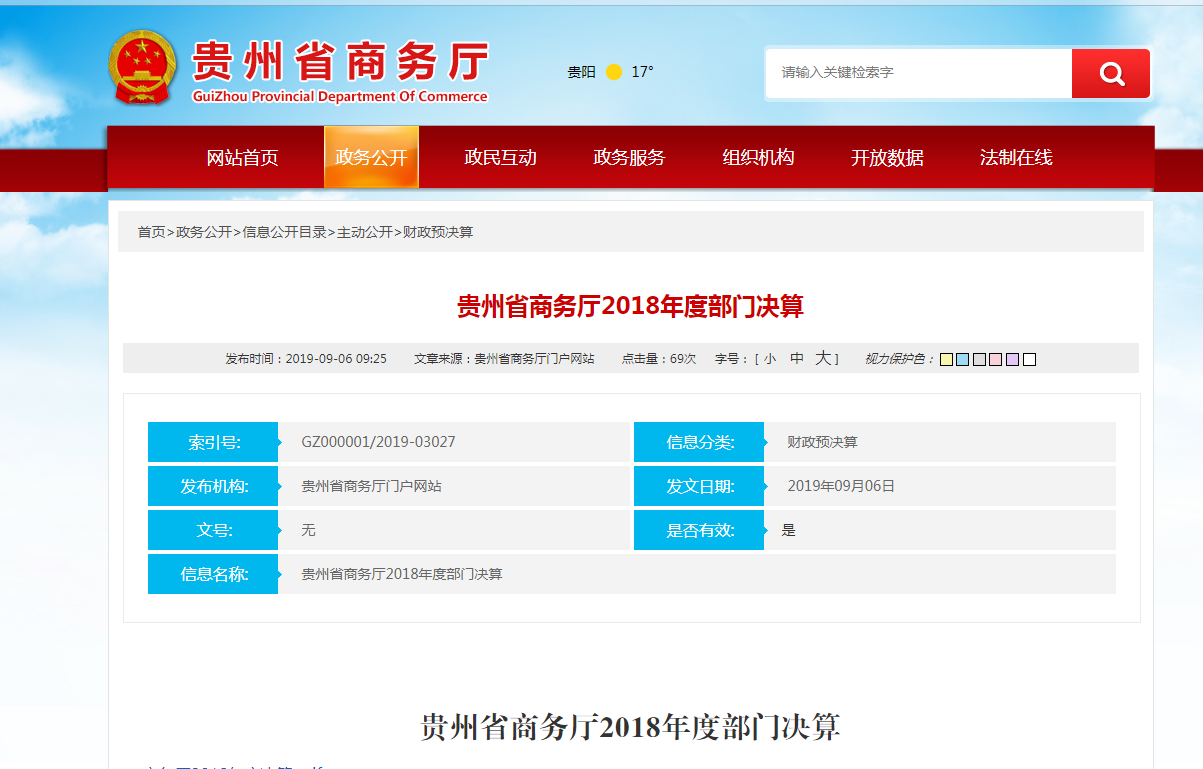The height and width of the screenshot is (769, 1203).
Task: Open the 政务服务 menu item
Action: coord(629,158)
